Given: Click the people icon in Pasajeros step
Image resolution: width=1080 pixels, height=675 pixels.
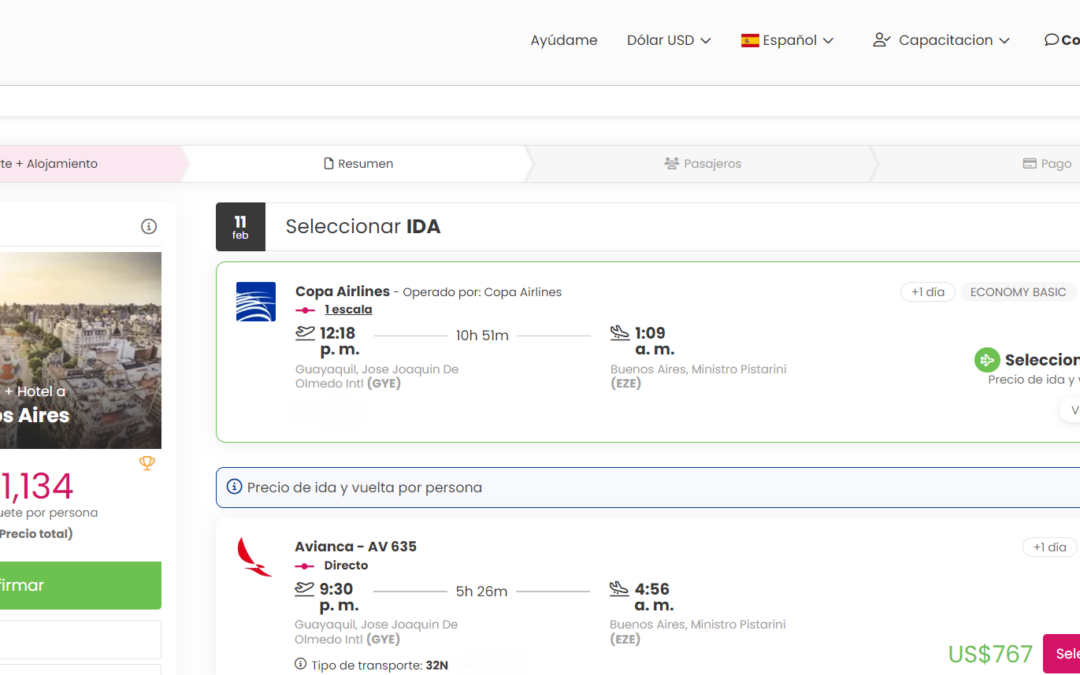Looking at the screenshot, I should (x=672, y=163).
